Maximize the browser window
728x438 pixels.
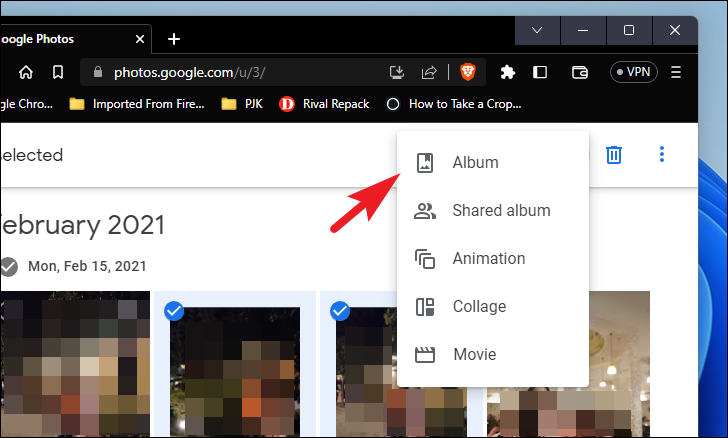click(629, 30)
